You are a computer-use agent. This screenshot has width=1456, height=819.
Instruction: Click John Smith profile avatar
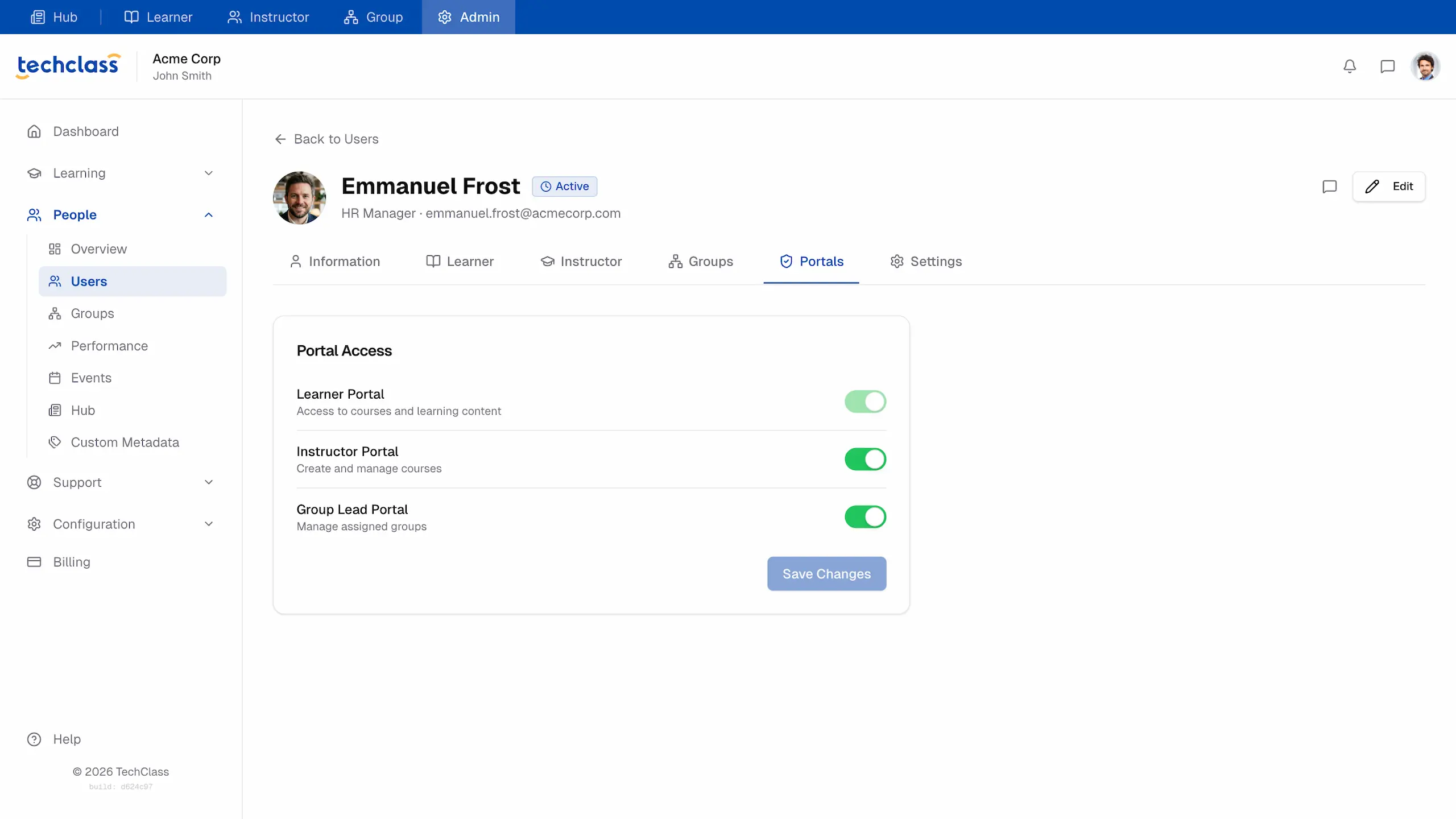(1425, 67)
